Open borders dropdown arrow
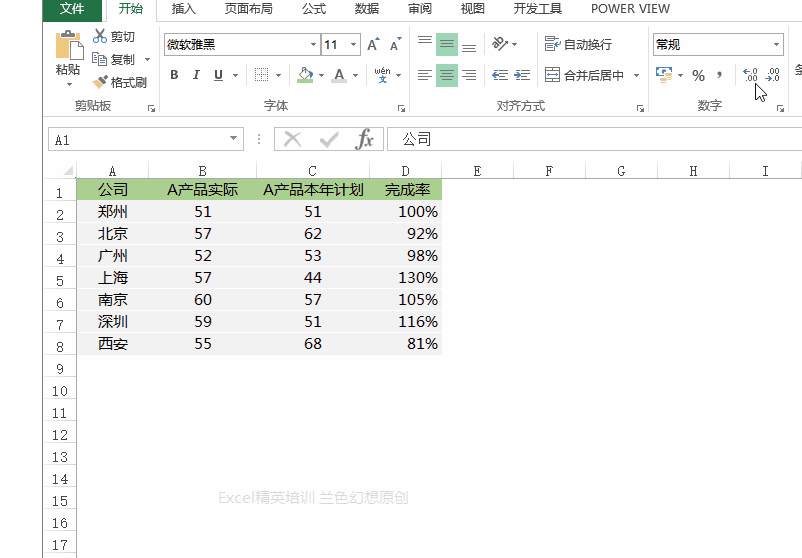802x558 pixels. (x=278, y=76)
